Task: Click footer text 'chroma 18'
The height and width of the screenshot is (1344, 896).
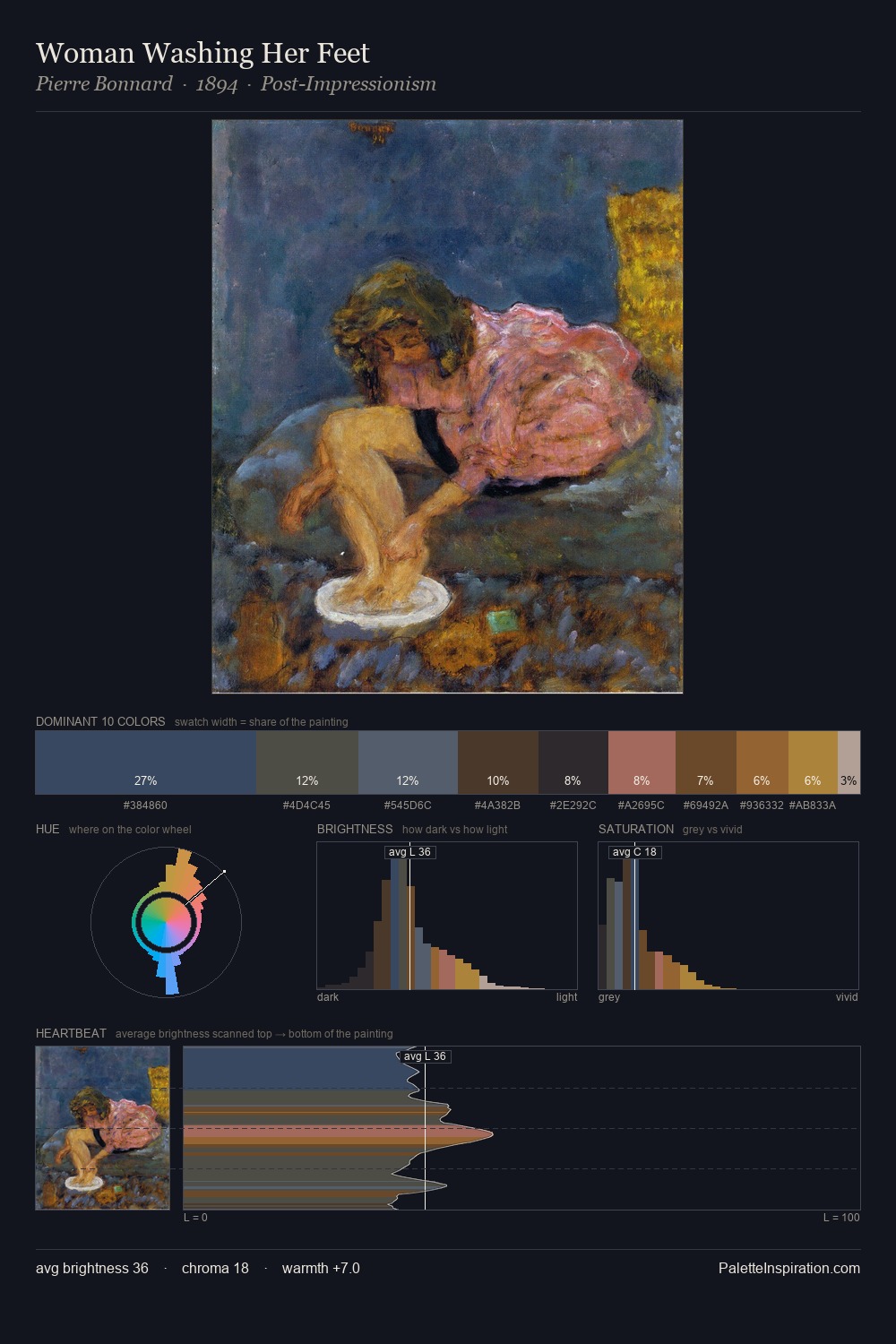Action: coord(215,1268)
